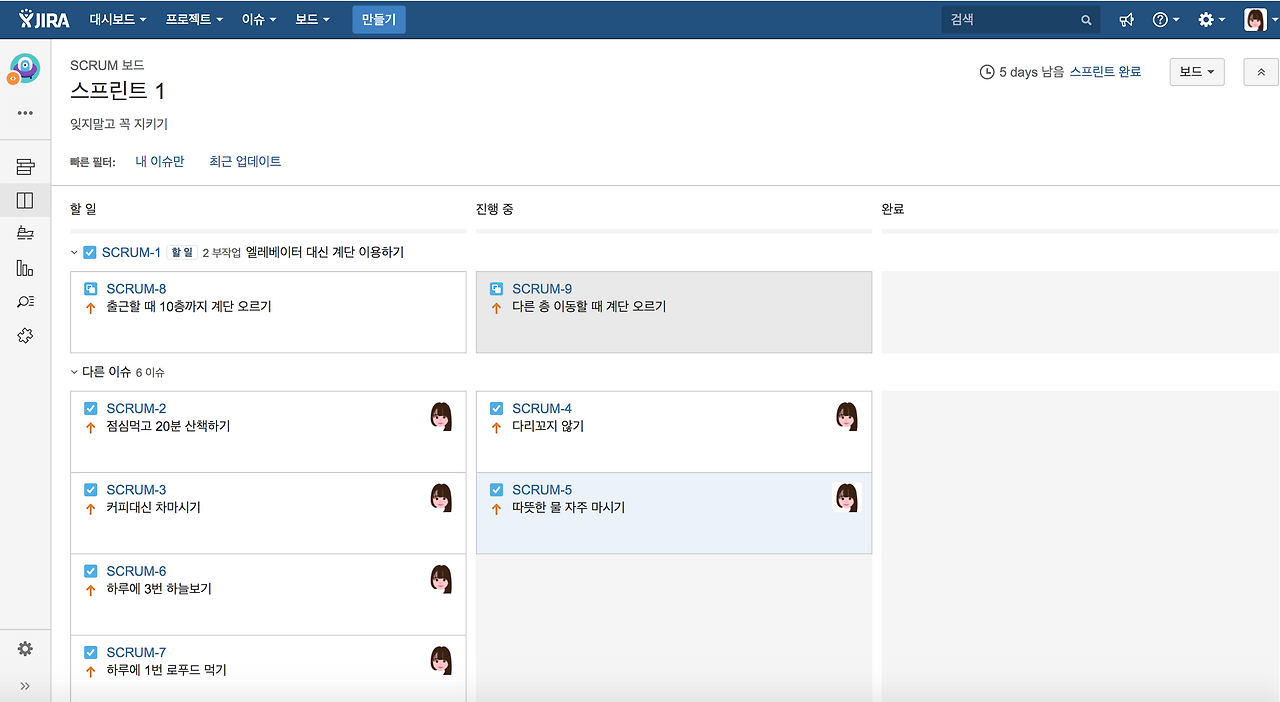
Task: Click the 검색 search input field
Action: 1021,20
